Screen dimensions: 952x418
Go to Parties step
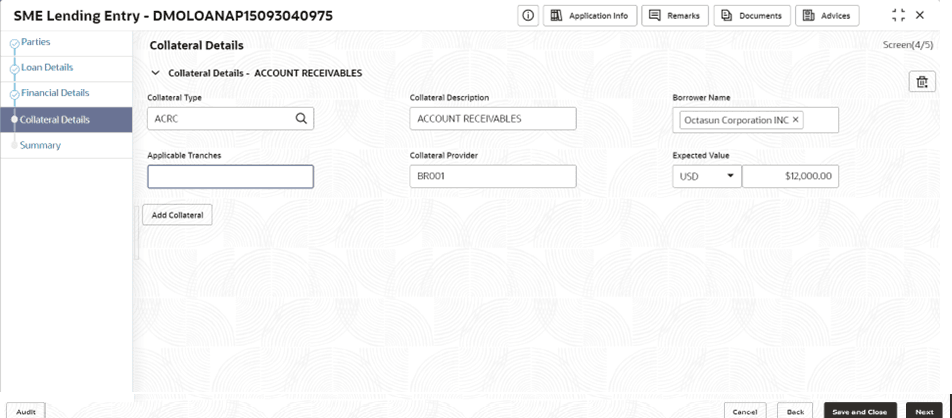(x=35, y=42)
